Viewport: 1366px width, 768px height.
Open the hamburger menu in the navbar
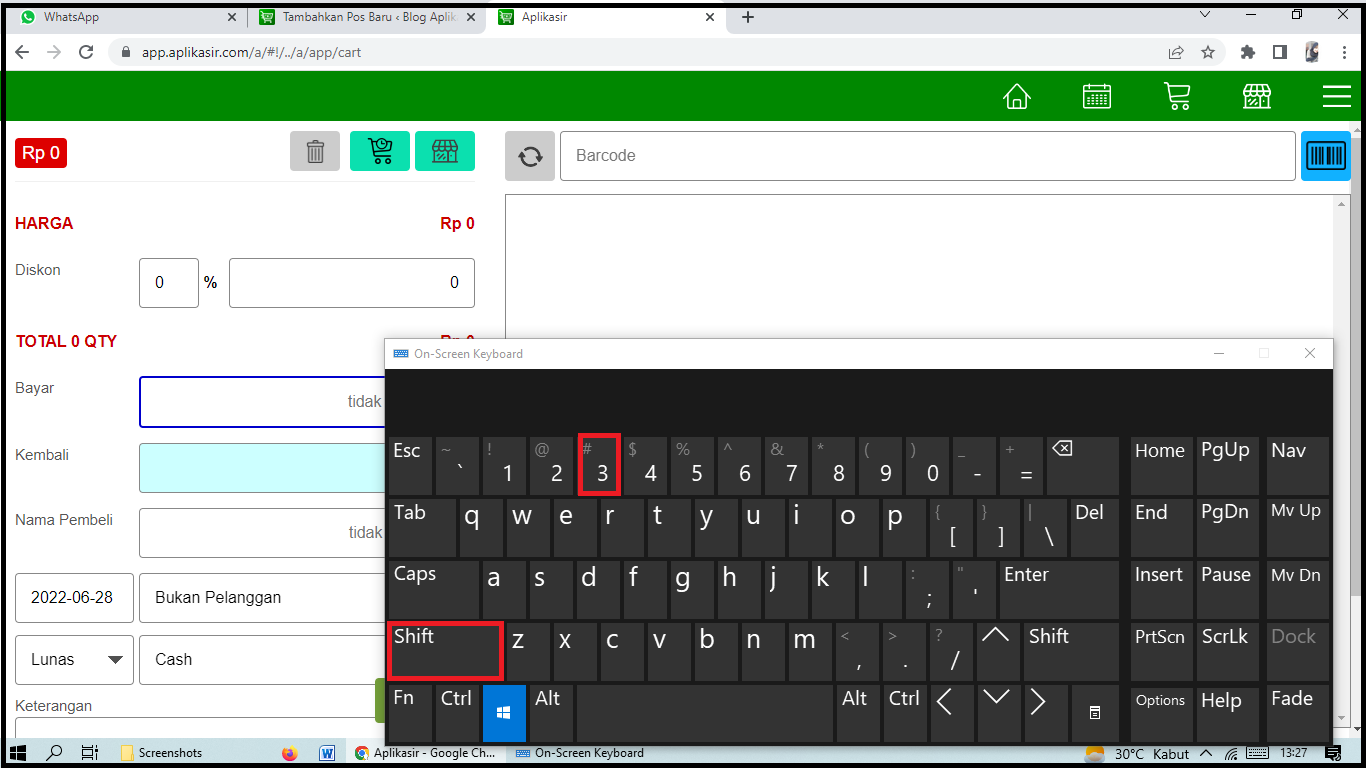coord(1336,96)
